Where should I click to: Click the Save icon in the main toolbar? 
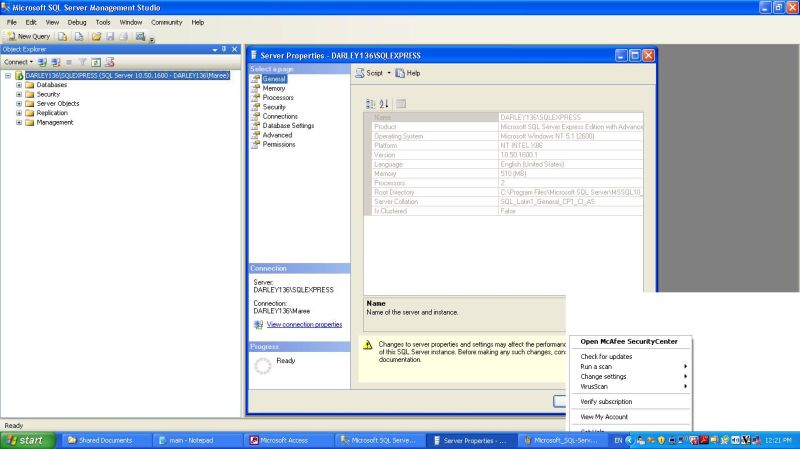pos(110,36)
